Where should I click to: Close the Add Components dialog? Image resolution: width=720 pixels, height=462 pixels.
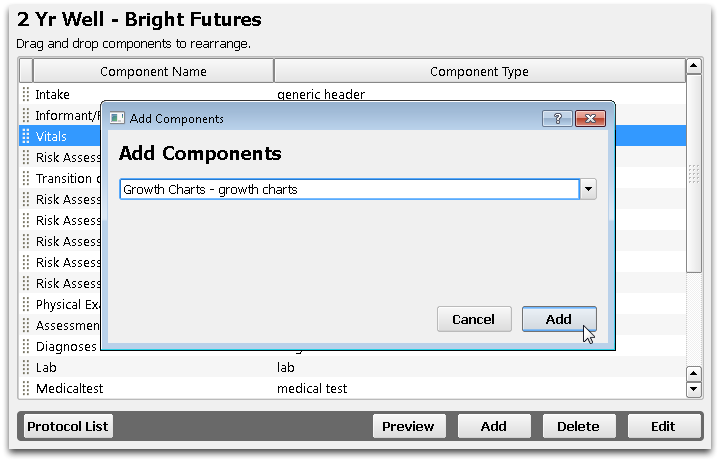click(x=591, y=118)
